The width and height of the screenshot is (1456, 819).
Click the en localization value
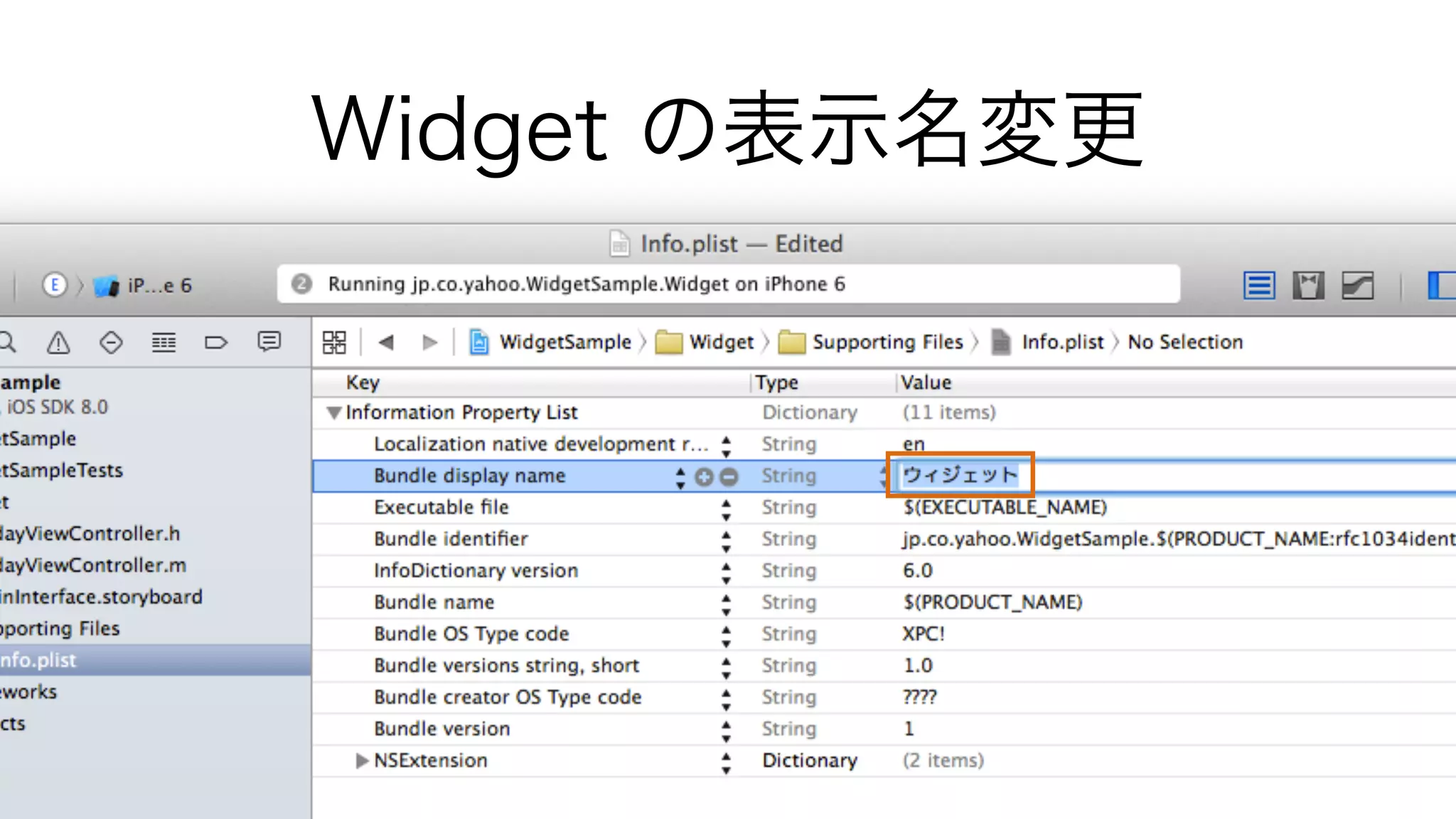(914, 445)
